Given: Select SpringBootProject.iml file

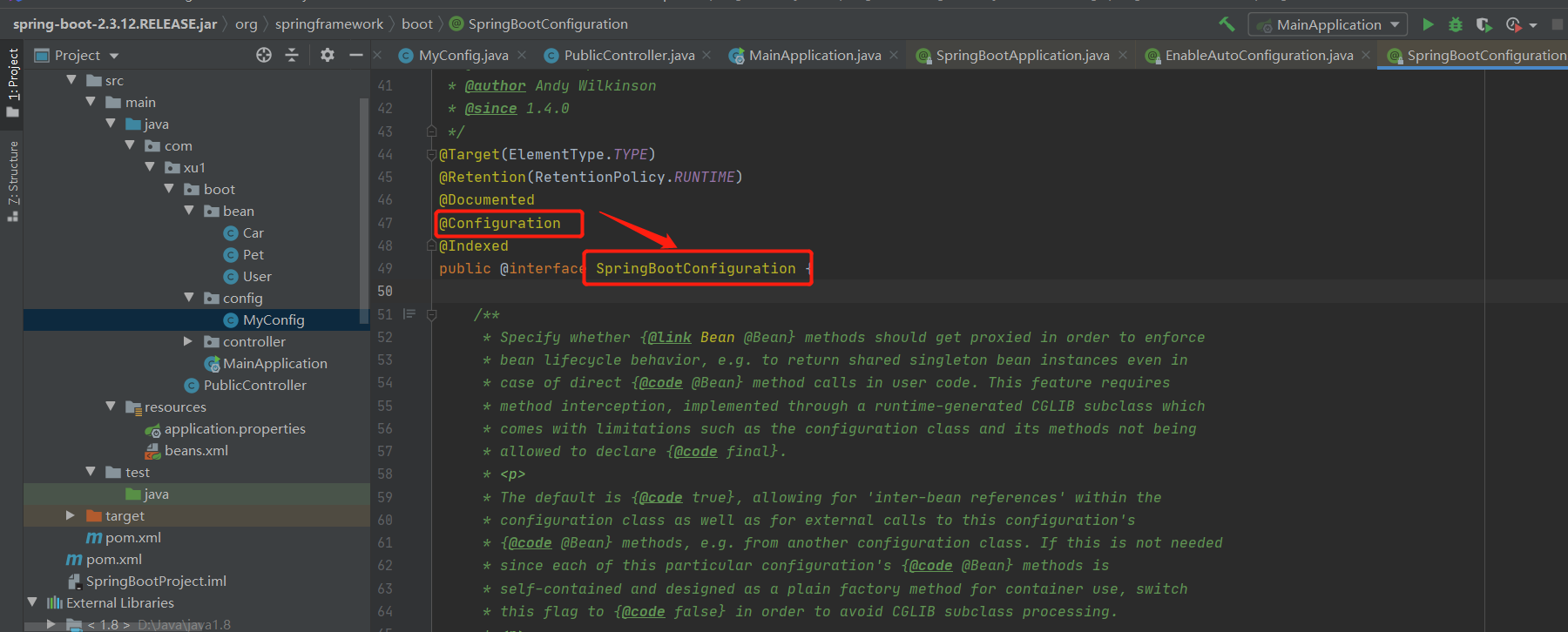Looking at the screenshot, I should [146, 581].
